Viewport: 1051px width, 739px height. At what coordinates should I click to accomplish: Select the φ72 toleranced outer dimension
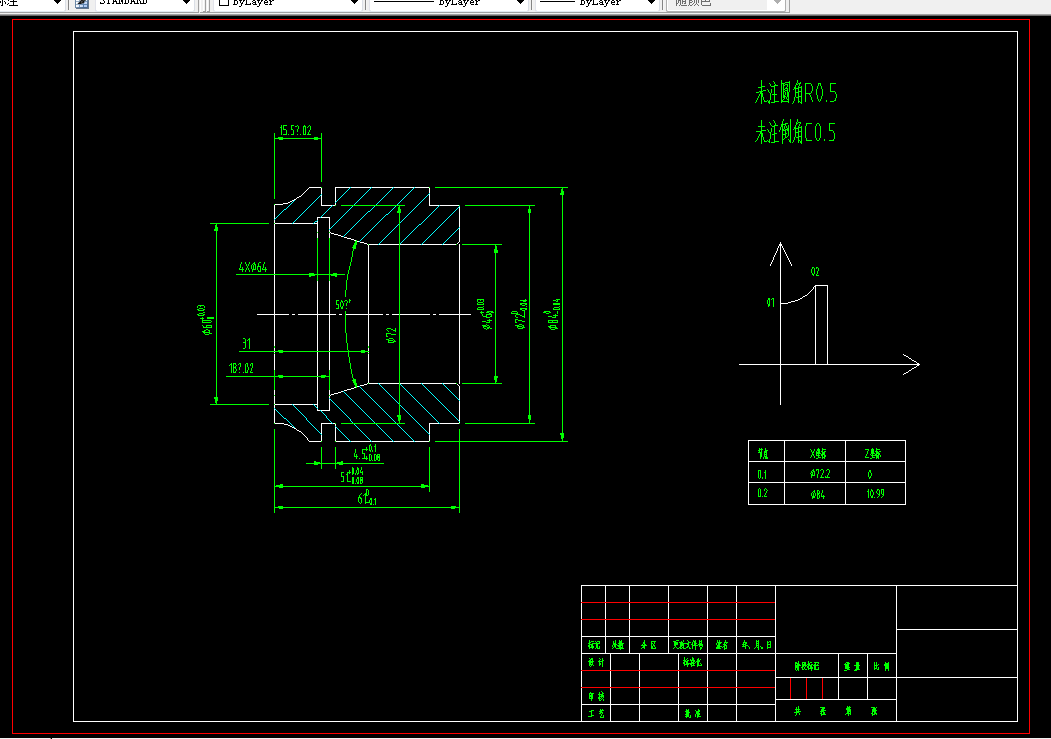[521, 315]
